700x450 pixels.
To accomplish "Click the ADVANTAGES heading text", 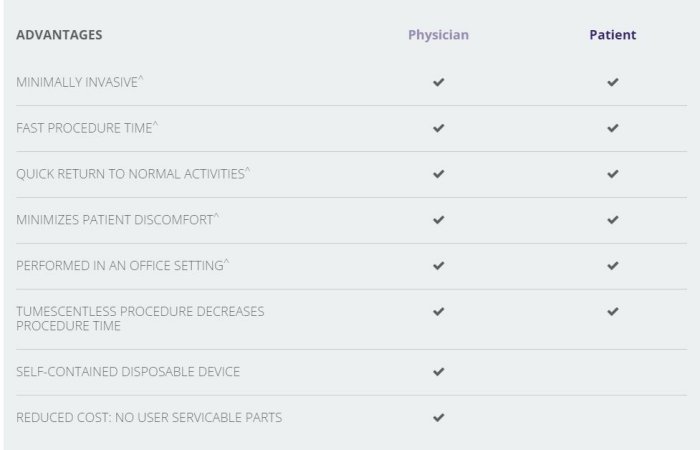I will pyautogui.click(x=59, y=35).
